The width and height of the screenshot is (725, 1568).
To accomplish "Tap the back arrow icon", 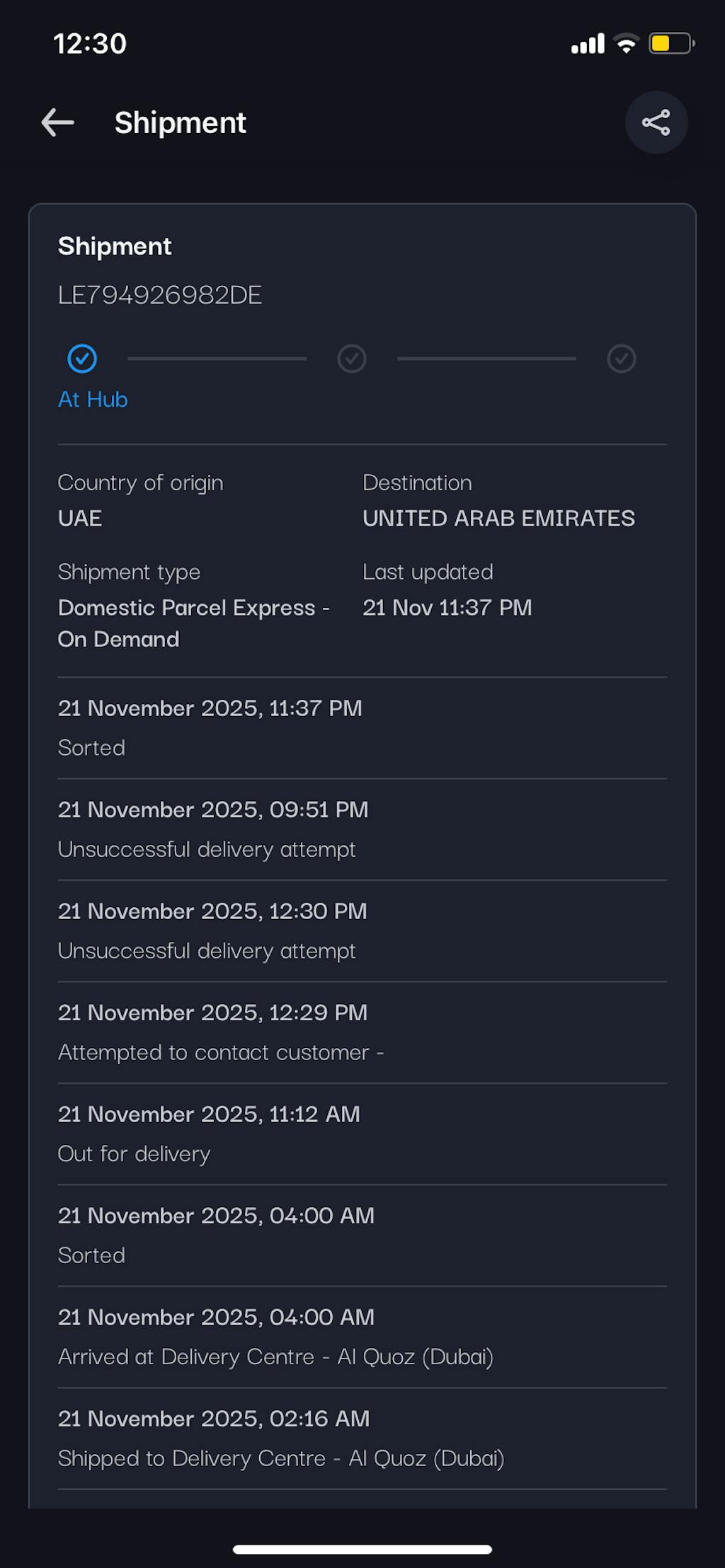I will click(x=58, y=122).
